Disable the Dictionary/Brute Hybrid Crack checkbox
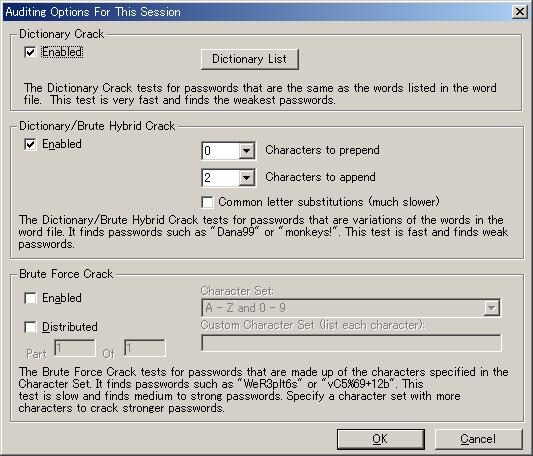 pos(30,144)
